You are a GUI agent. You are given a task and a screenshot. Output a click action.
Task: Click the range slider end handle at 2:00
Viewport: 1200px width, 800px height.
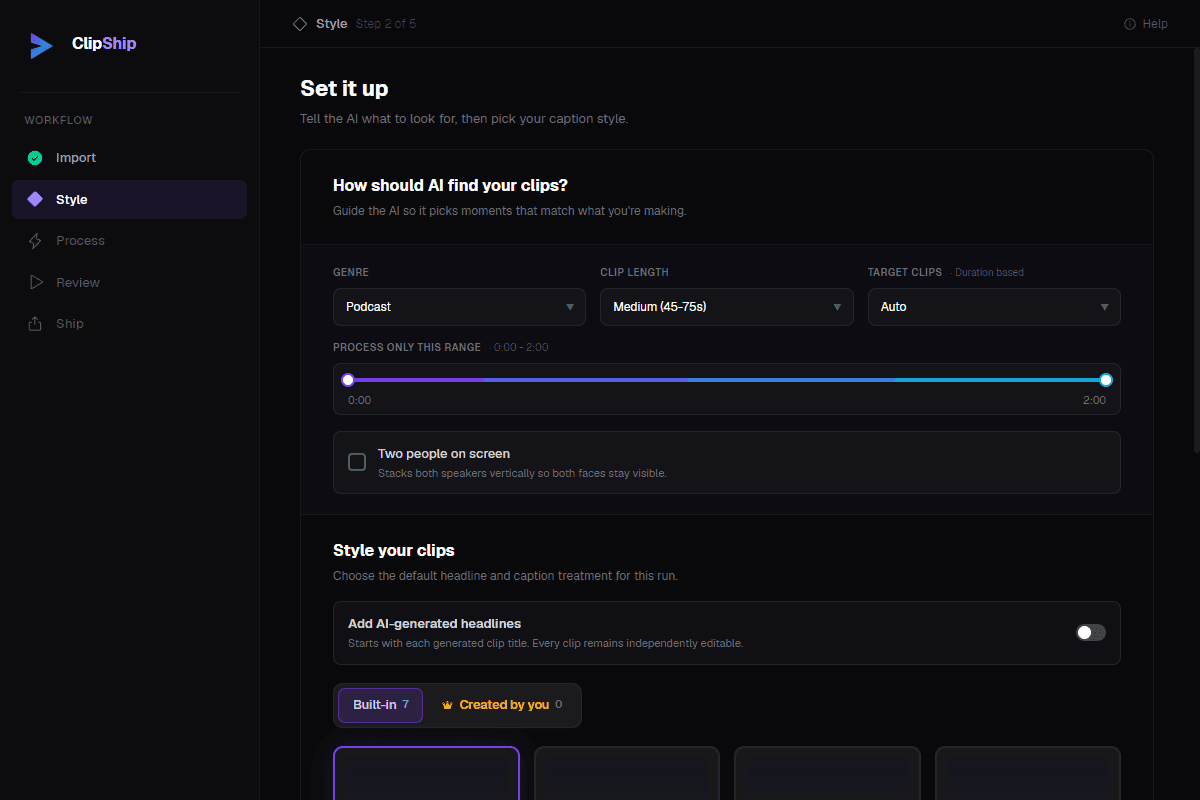pos(1106,380)
